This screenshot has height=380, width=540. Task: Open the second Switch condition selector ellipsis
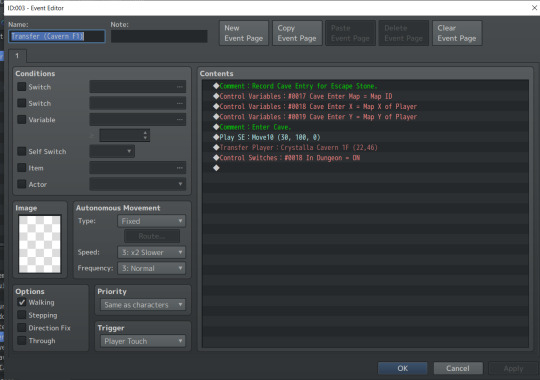coord(179,103)
